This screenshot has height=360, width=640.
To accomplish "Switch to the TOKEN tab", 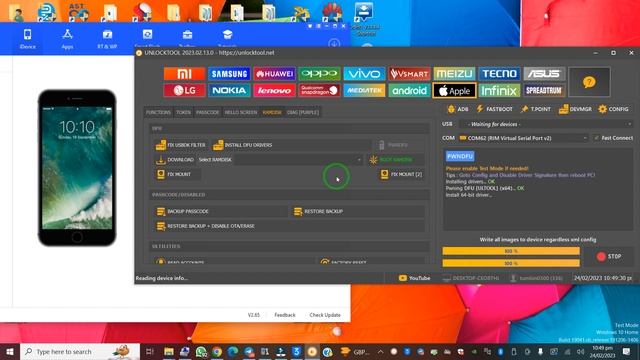I will (183, 112).
